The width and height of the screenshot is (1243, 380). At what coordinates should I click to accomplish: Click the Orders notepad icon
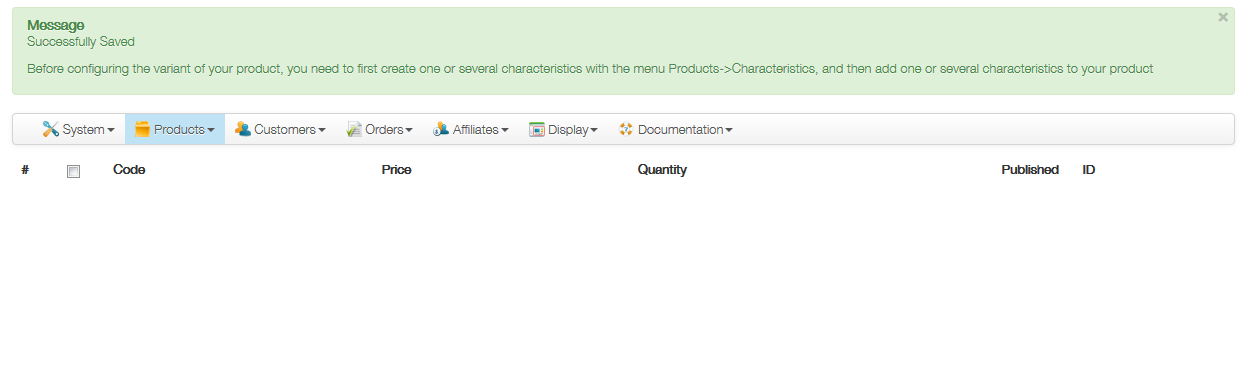354,129
